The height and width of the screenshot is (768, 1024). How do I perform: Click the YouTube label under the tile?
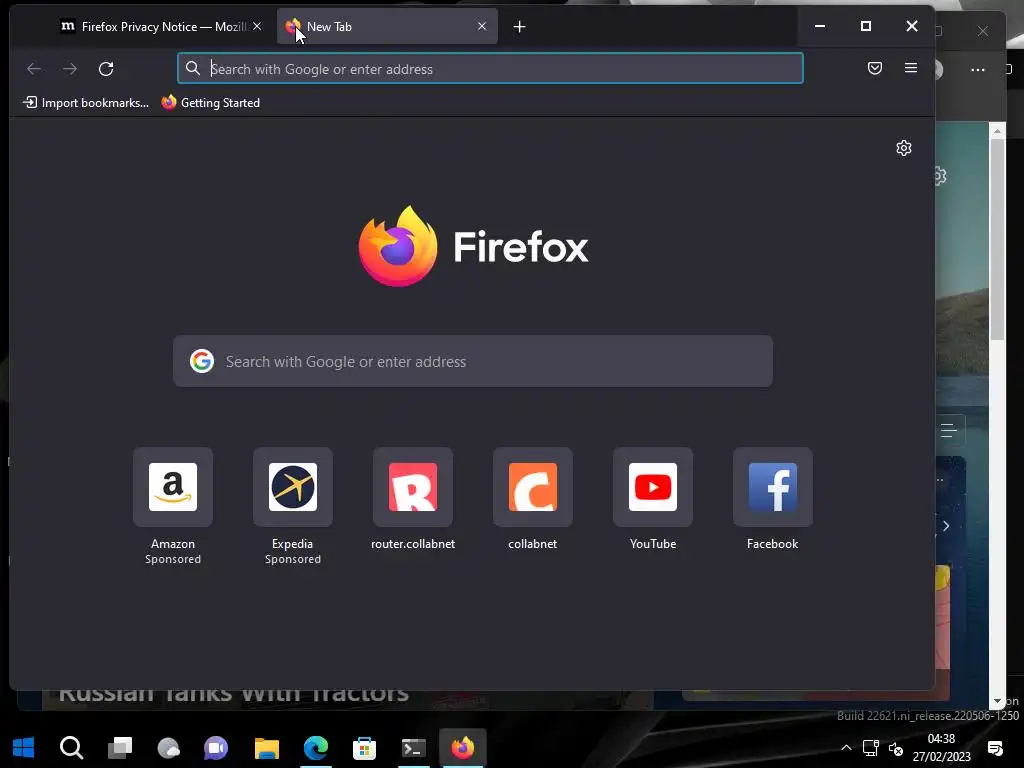tap(653, 544)
